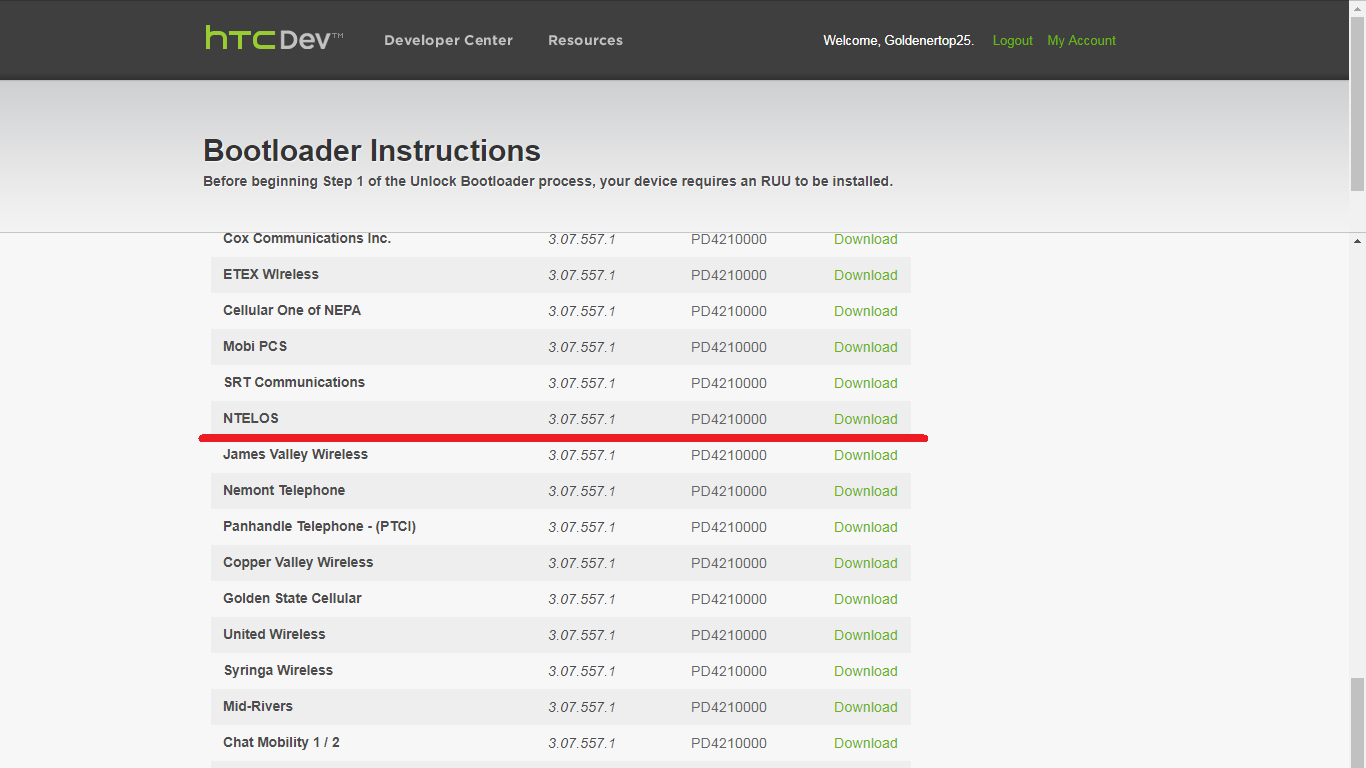Click the Logout link

[1012, 40]
